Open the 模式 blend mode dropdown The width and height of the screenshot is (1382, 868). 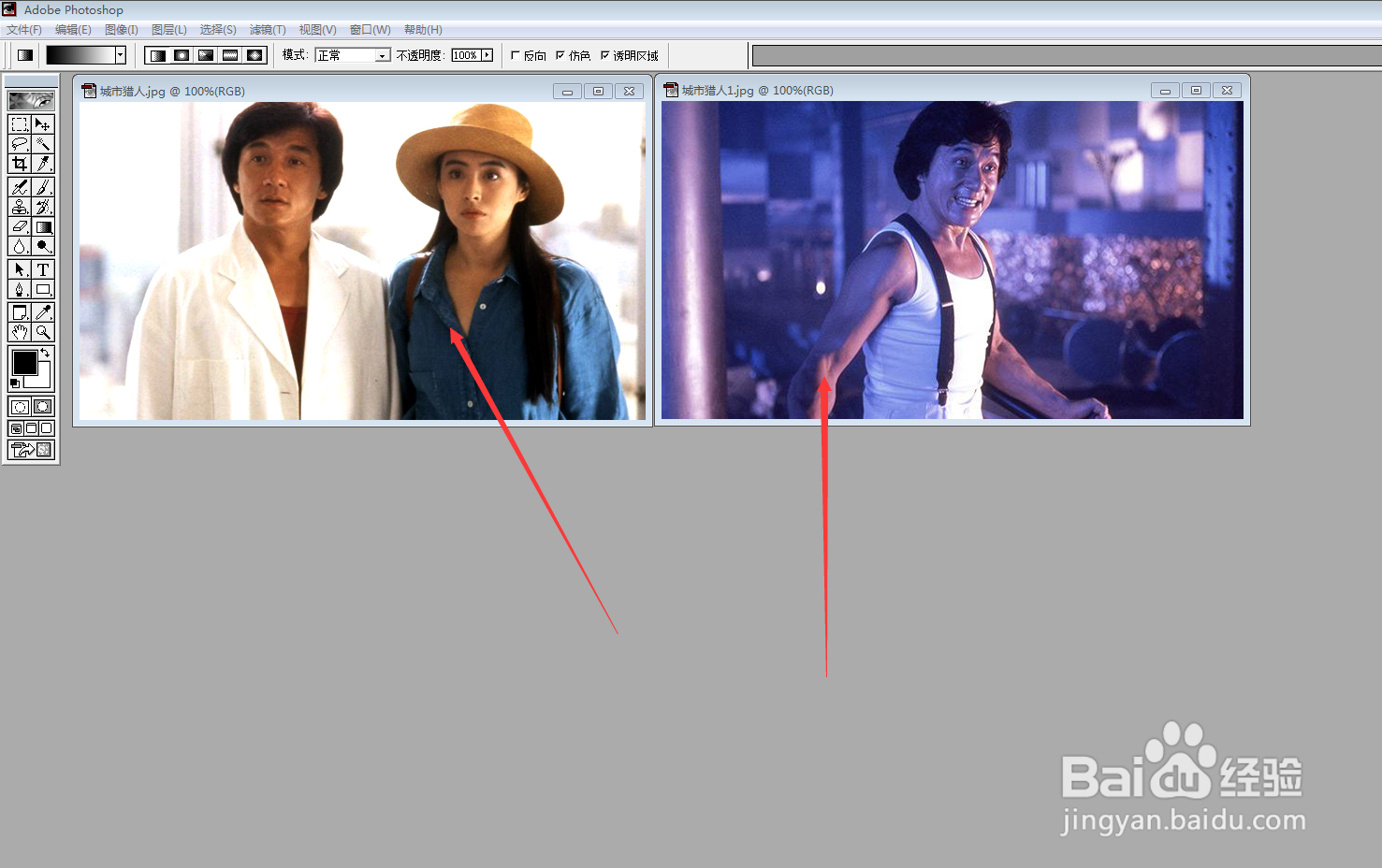[382, 55]
